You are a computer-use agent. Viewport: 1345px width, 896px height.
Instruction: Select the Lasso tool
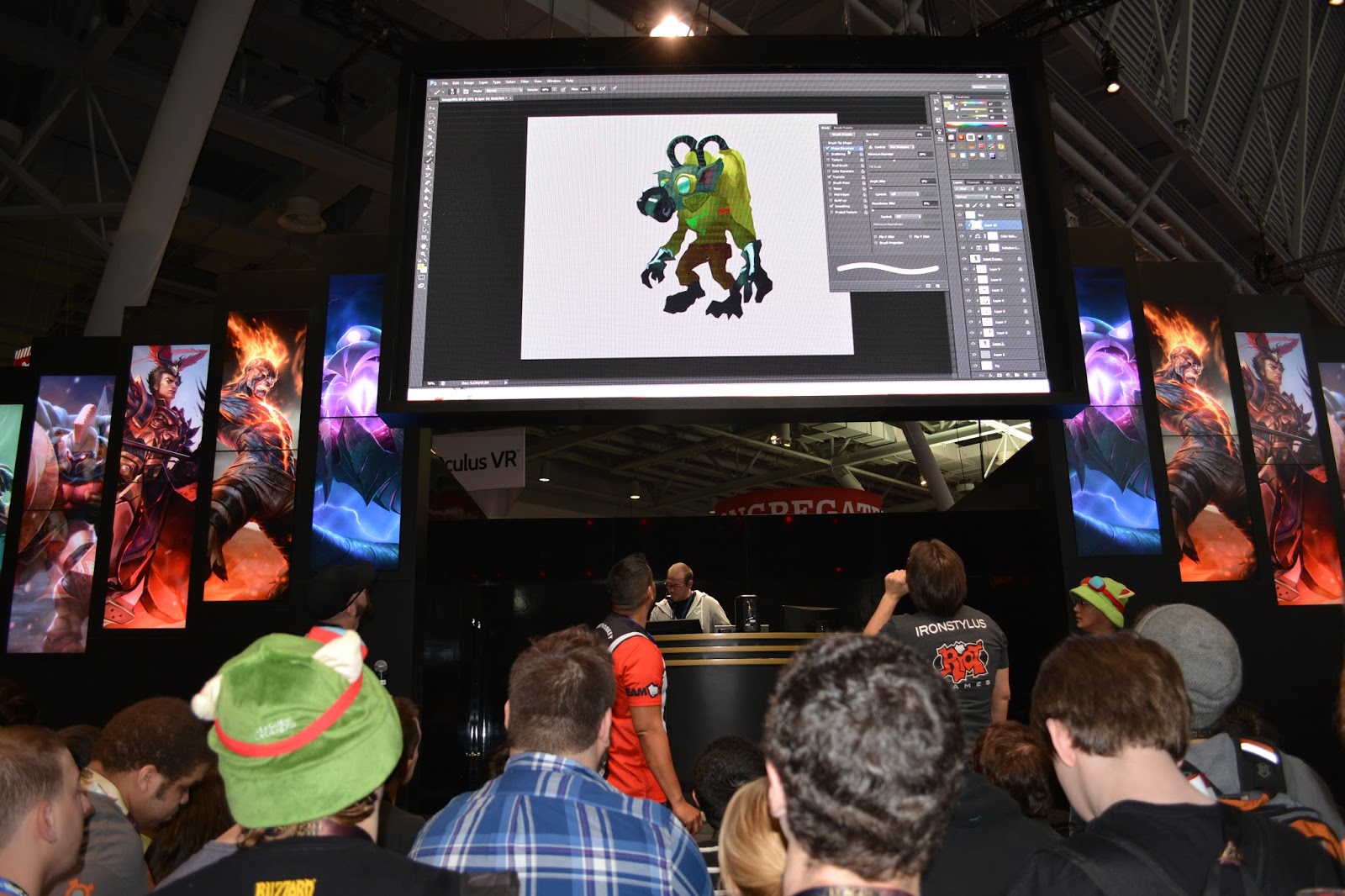(x=433, y=124)
